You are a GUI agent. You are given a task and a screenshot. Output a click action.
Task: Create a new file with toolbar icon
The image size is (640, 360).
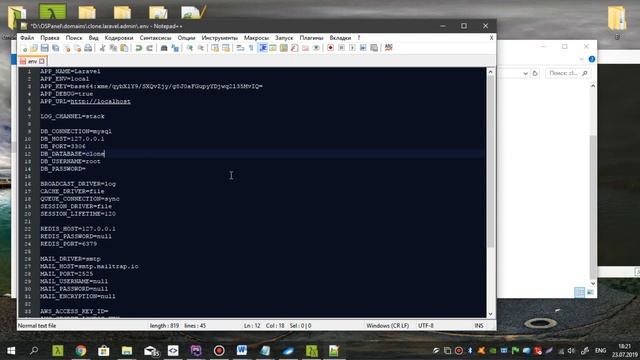(24, 48)
